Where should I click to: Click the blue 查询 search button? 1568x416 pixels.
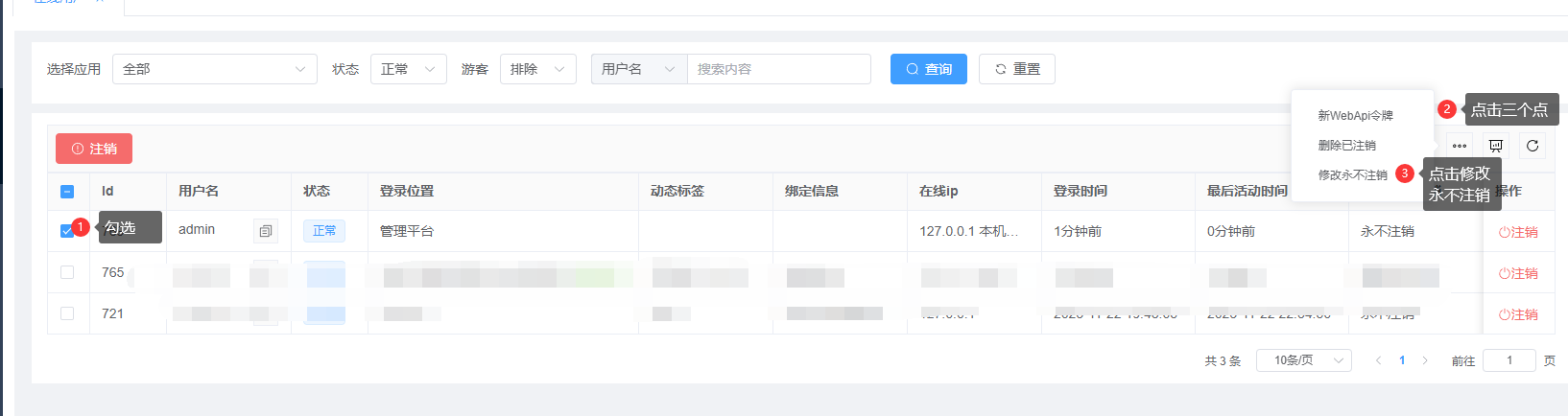[x=928, y=69]
